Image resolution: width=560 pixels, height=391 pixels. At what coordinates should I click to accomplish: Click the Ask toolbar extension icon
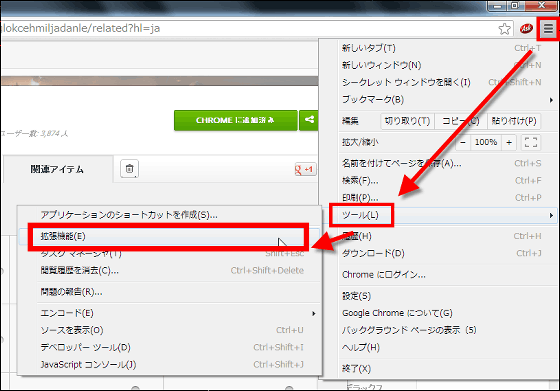pos(526,29)
